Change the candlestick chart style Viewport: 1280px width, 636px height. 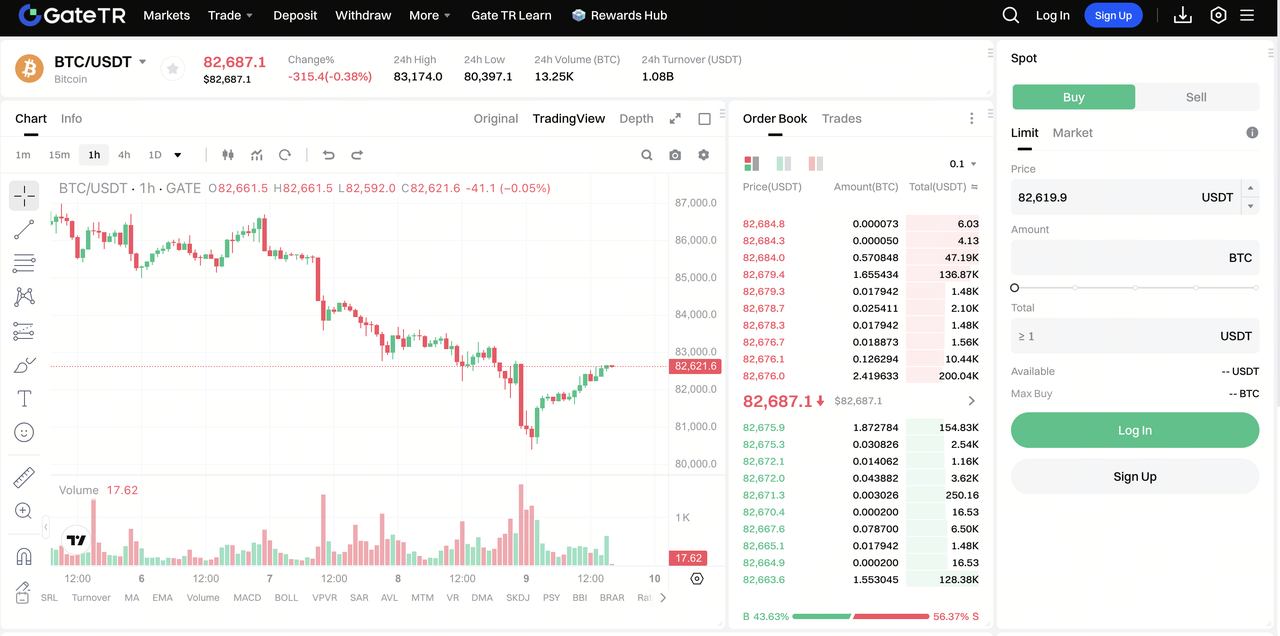[228, 155]
